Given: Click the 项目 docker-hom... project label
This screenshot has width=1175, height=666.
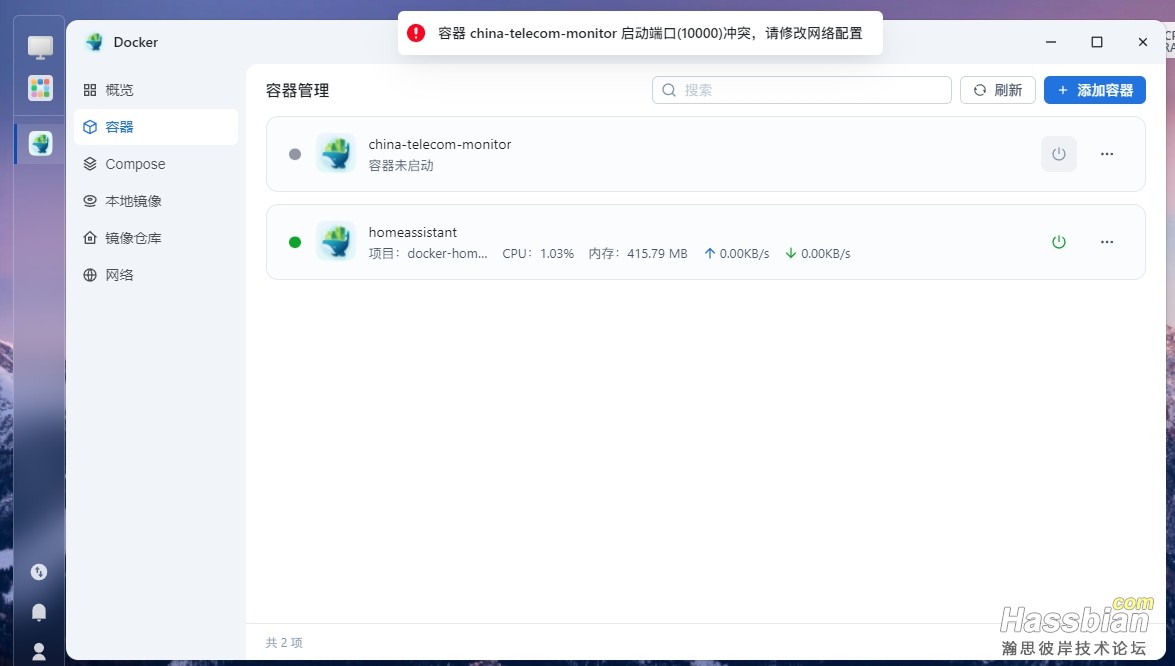Looking at the screenshot, I should tap(428, 253).
